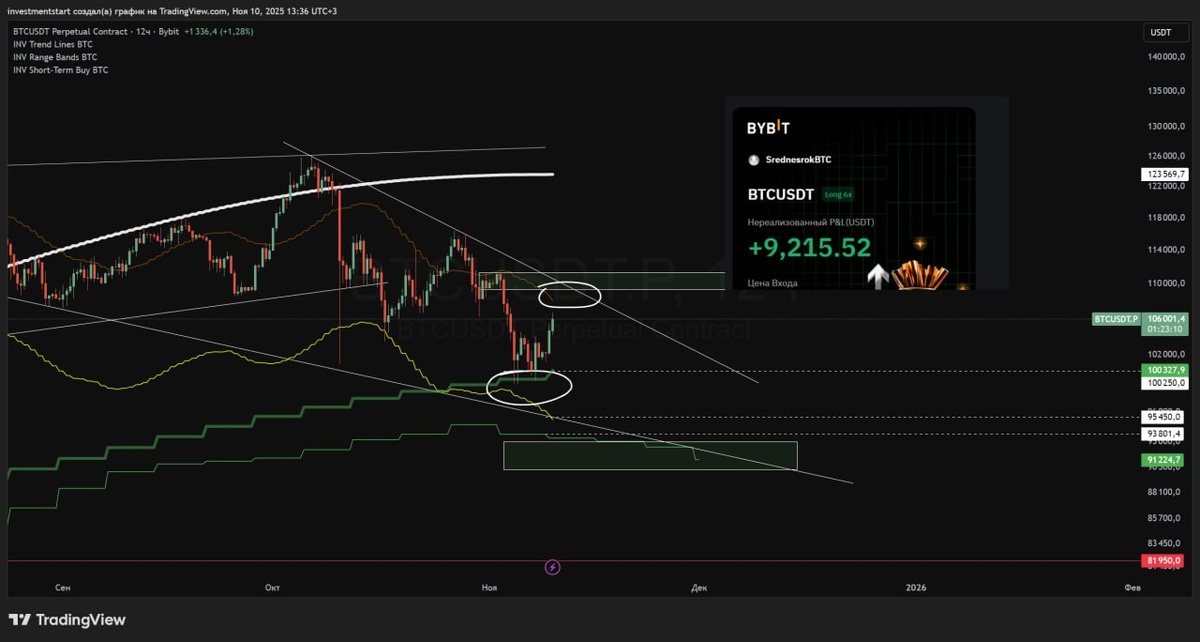Click the 110 000,0 axis value
The height and width of the screenshot is (642, 1200).
pyautogui.click(x=1167, y=284)
